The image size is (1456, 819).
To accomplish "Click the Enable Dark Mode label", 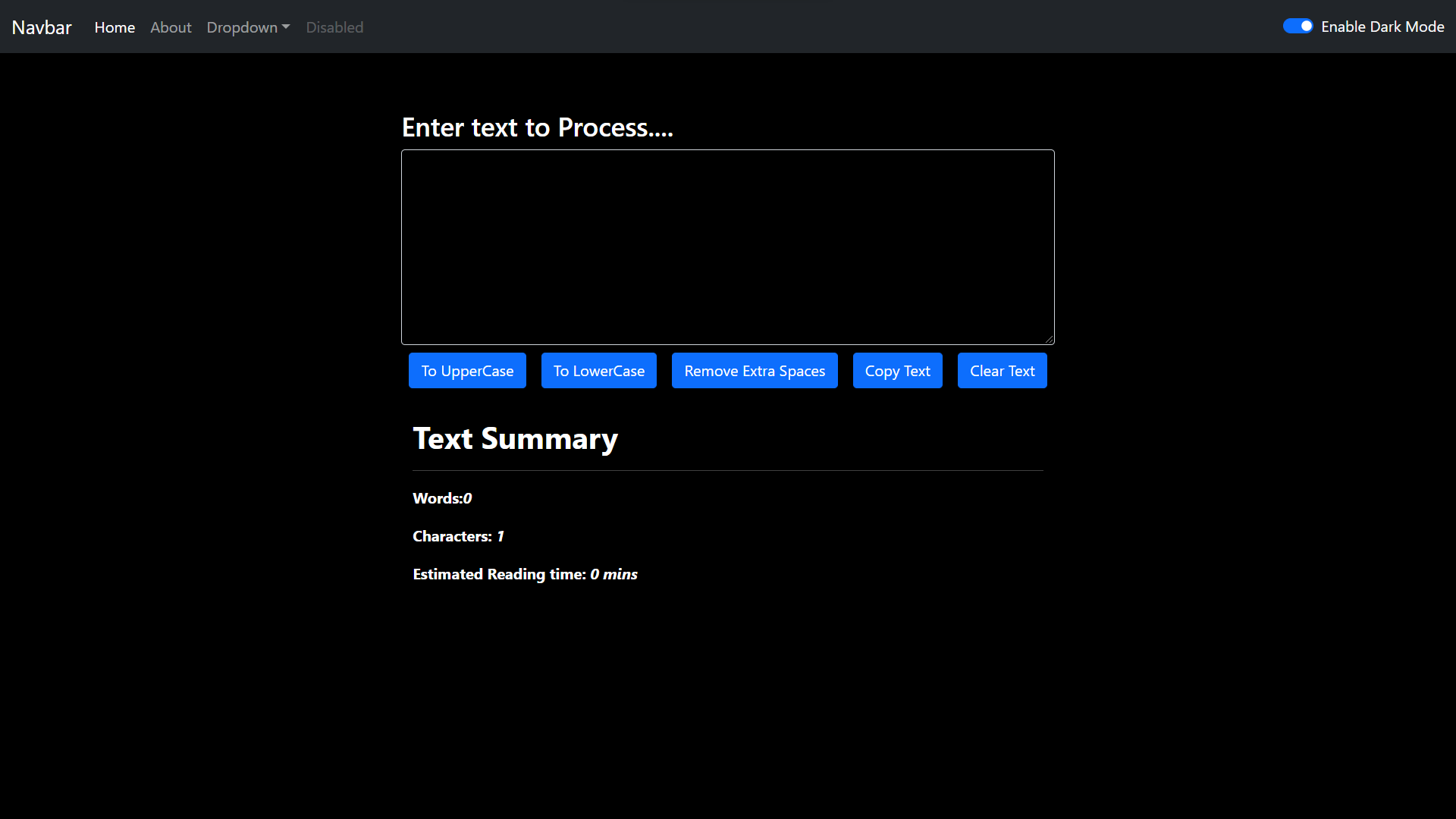I will [x=1382, y=27].
